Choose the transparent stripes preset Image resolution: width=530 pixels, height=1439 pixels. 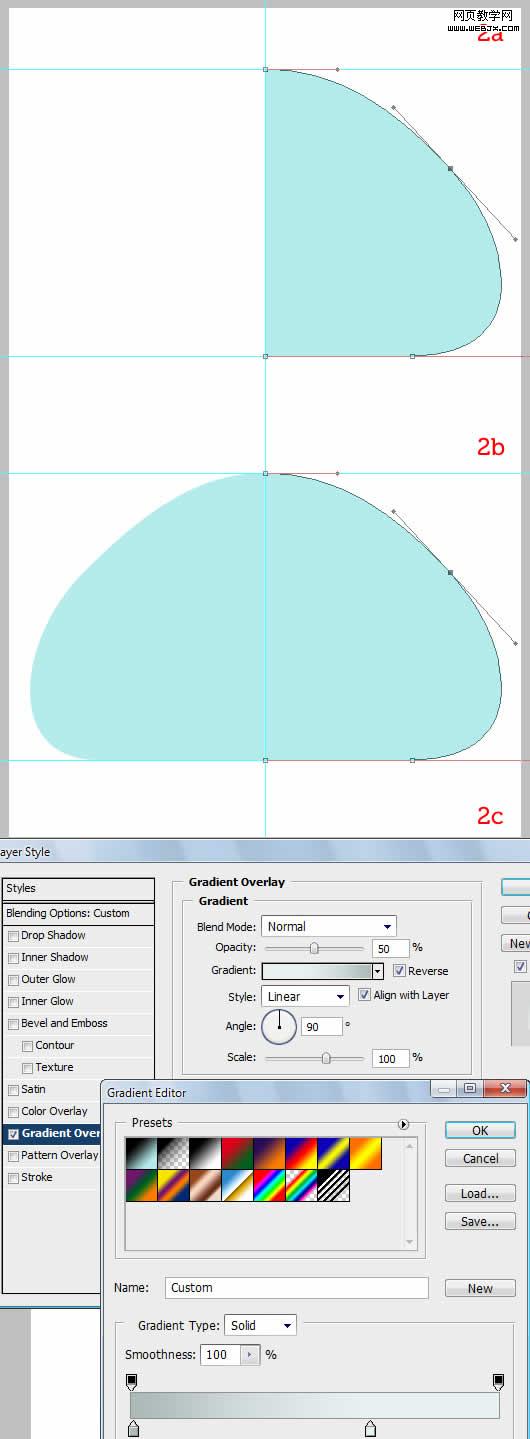click(x=333, y=1186)
